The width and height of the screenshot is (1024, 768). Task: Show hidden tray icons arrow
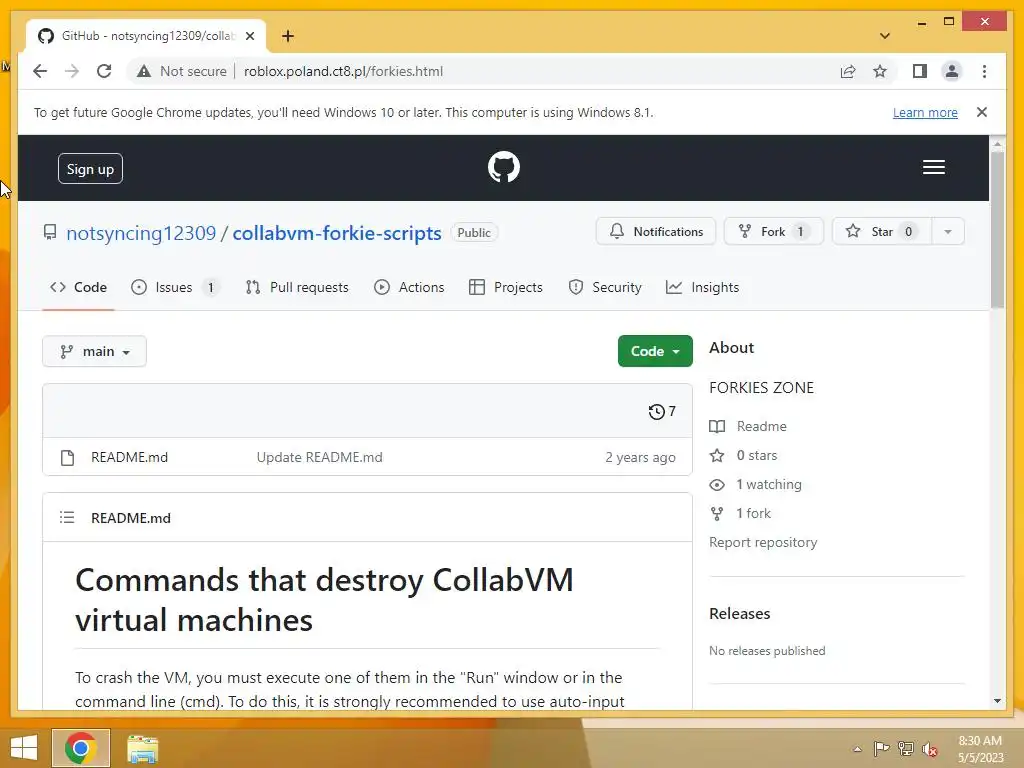(857, 749)
